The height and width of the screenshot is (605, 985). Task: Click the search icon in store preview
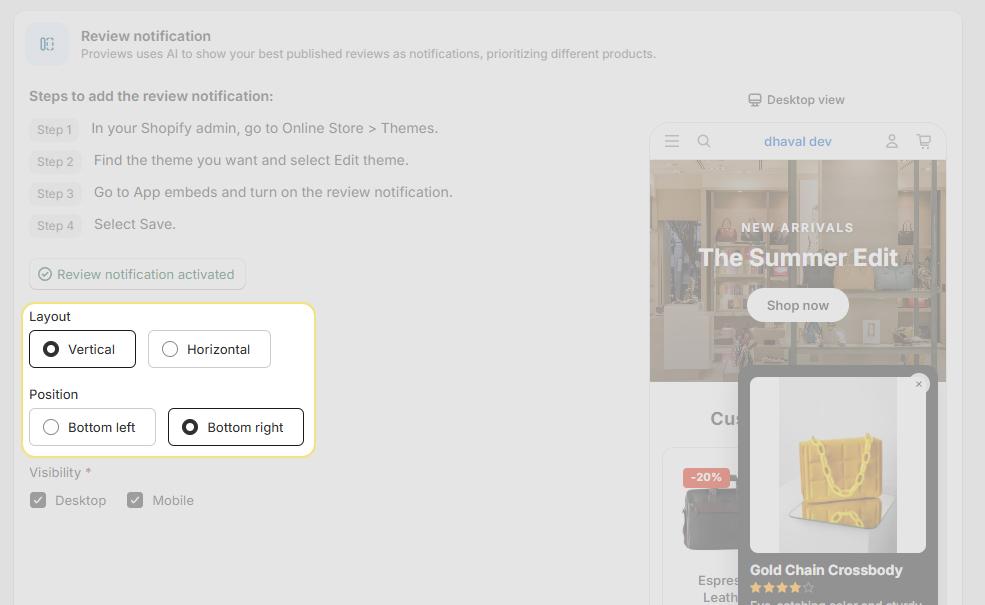click(x=704, y=141)
